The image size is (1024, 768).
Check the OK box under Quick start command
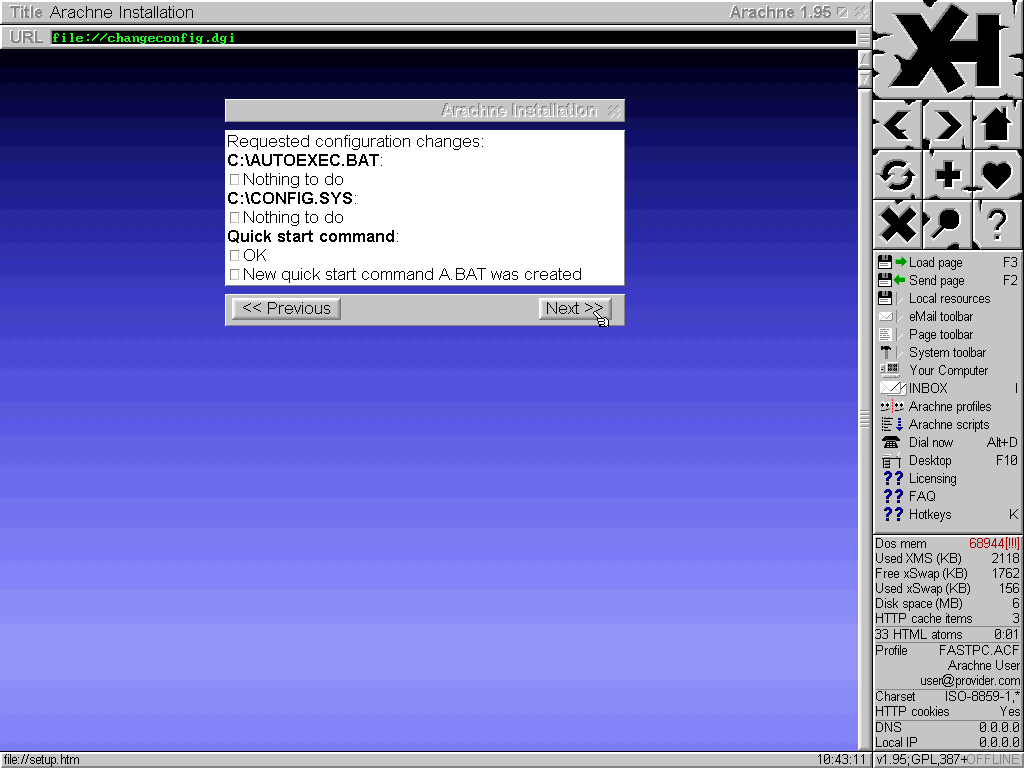(x=234, y=255)
